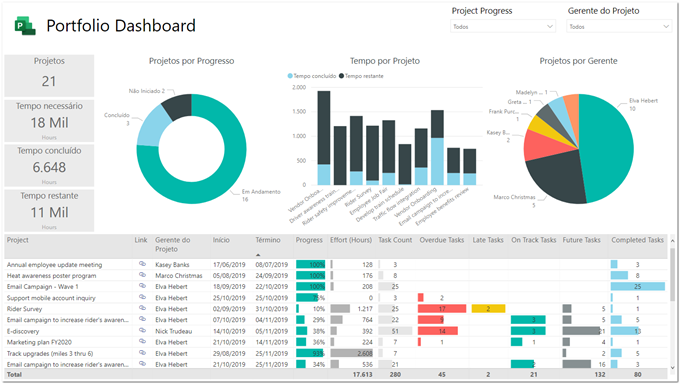Open link icon for Marketing plan FY2020
The width and height of the screenshot is (680, 384).
142,341
